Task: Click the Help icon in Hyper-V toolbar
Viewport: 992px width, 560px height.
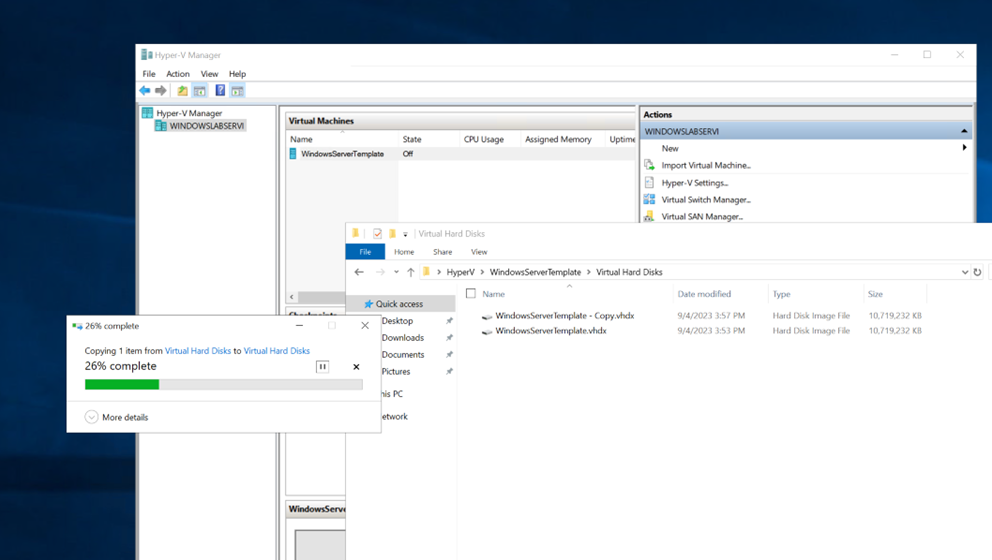Action: [x=220, y=91]
